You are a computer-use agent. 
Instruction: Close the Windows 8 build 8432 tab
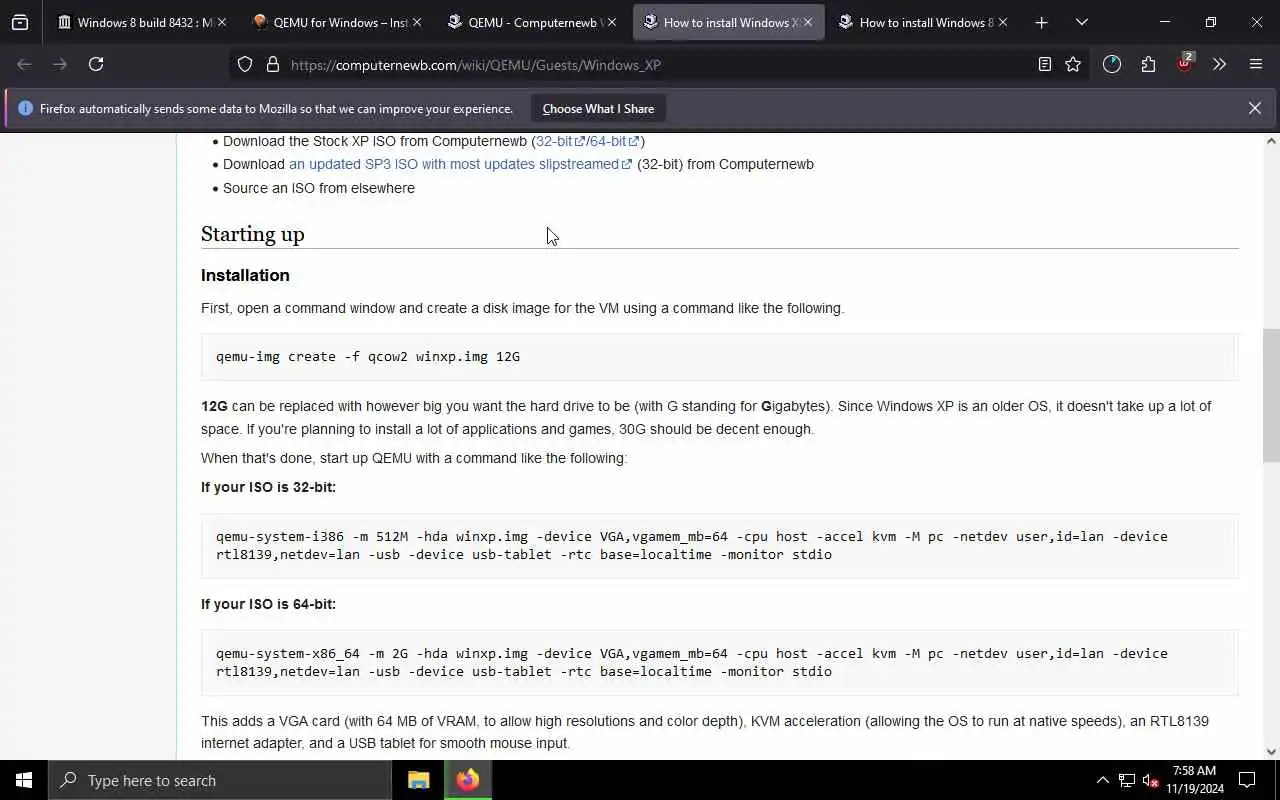[221, 22]
